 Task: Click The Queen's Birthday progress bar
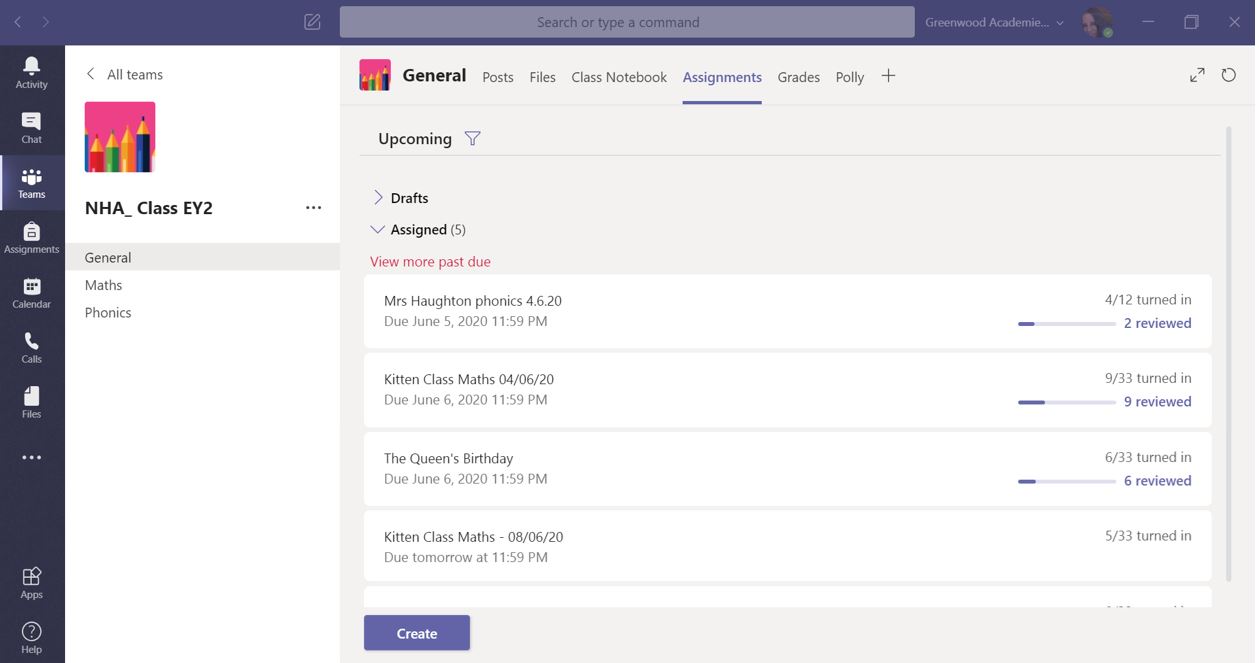pos(1066,481)
